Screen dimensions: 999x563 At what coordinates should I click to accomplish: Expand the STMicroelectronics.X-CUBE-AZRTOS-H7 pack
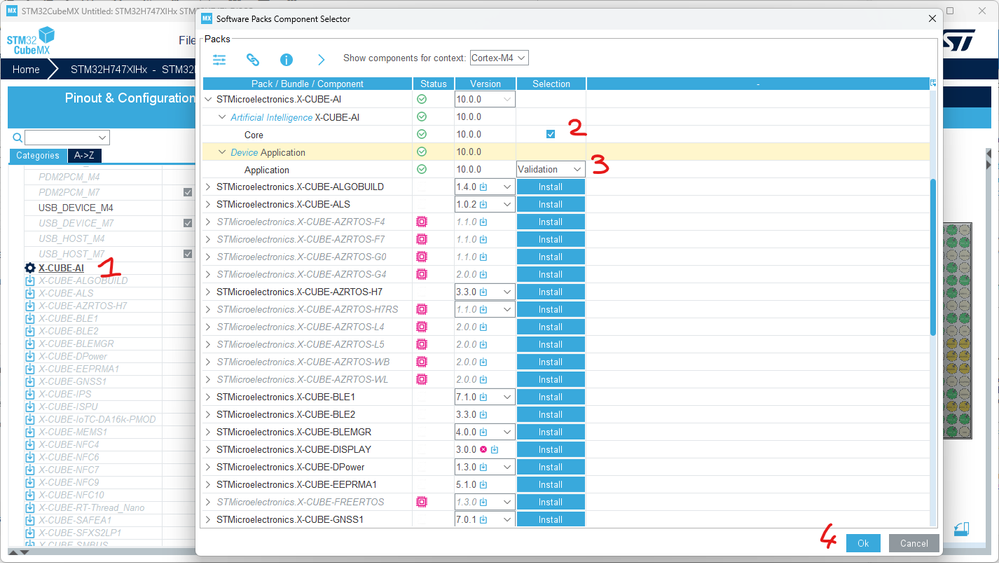point(208,292)
